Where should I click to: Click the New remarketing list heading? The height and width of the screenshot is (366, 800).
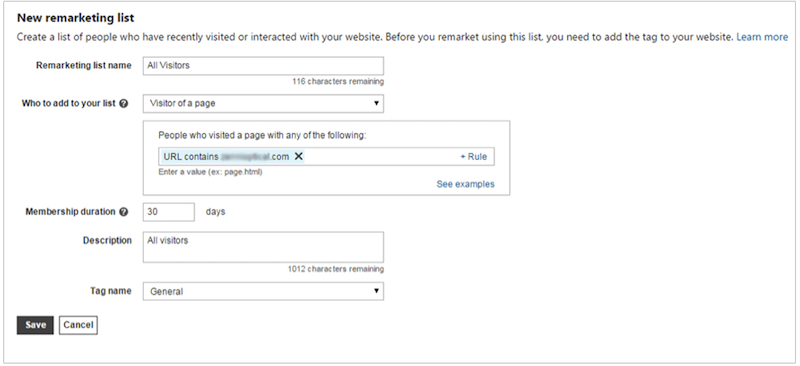(76, 18)
